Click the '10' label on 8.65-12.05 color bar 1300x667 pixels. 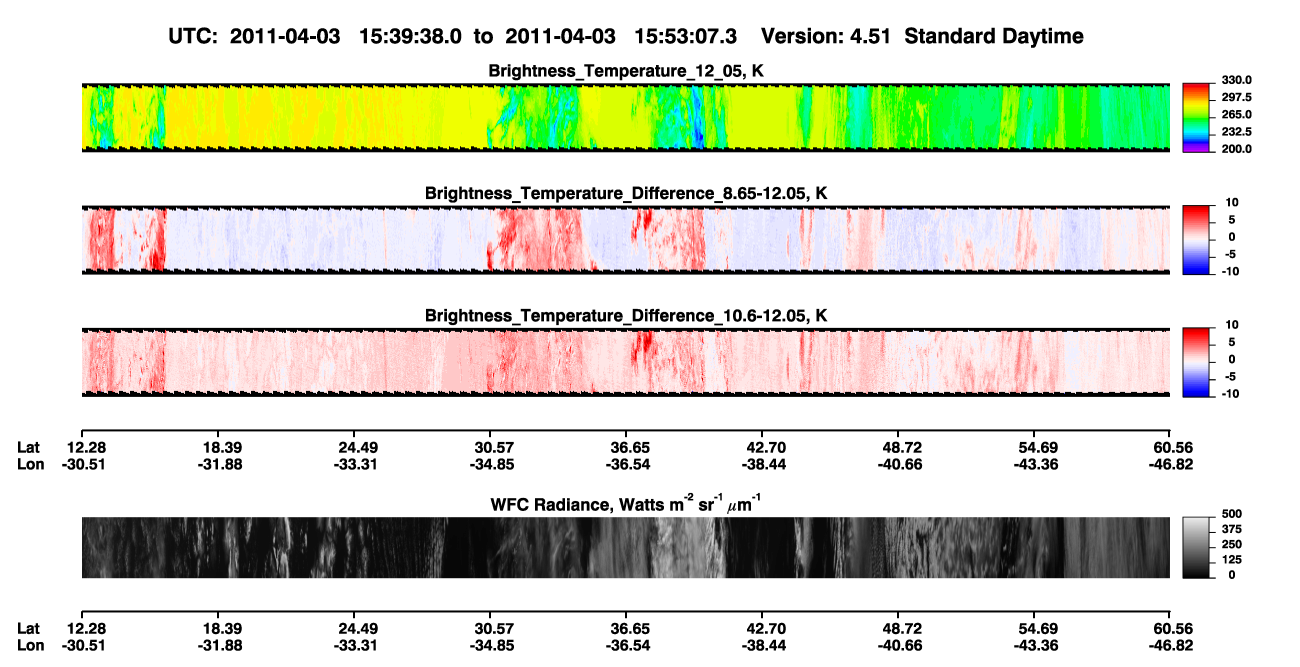pos(1233,203)
